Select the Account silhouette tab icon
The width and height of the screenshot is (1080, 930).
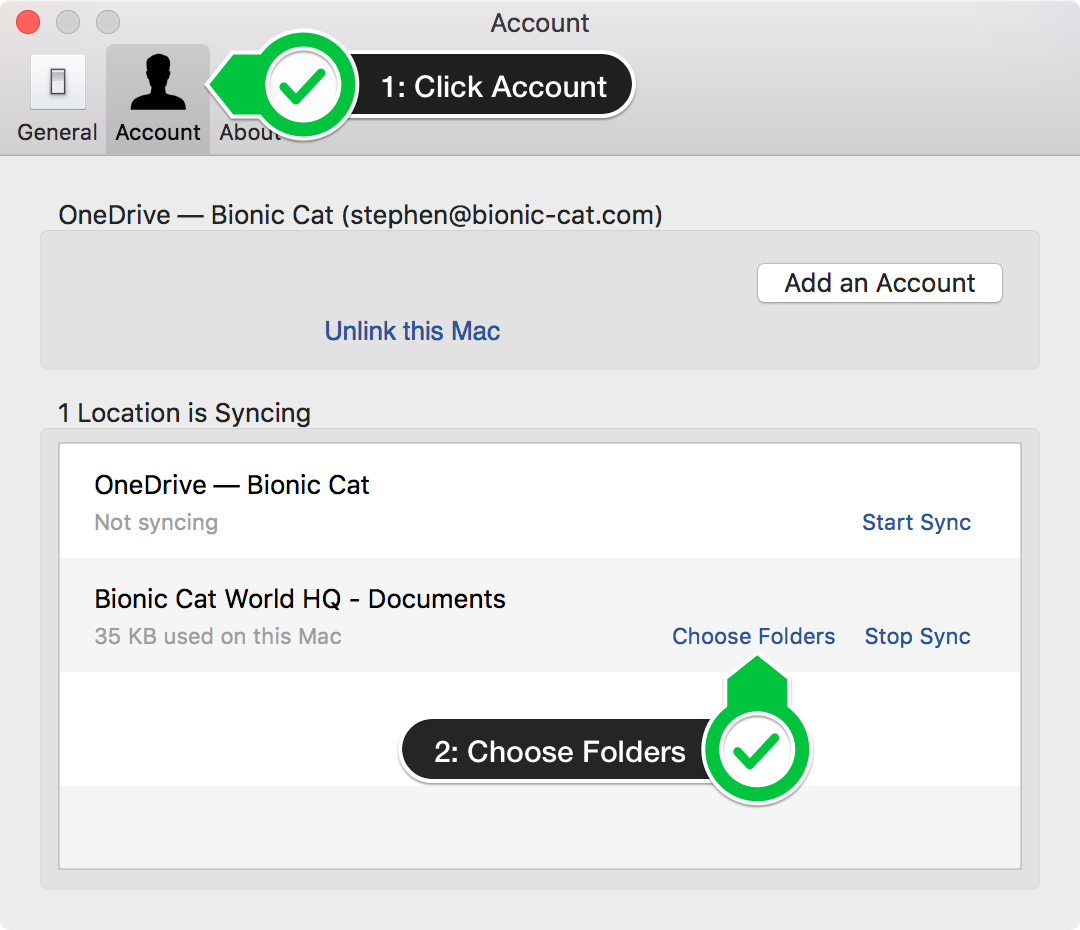tap(158, 83)
